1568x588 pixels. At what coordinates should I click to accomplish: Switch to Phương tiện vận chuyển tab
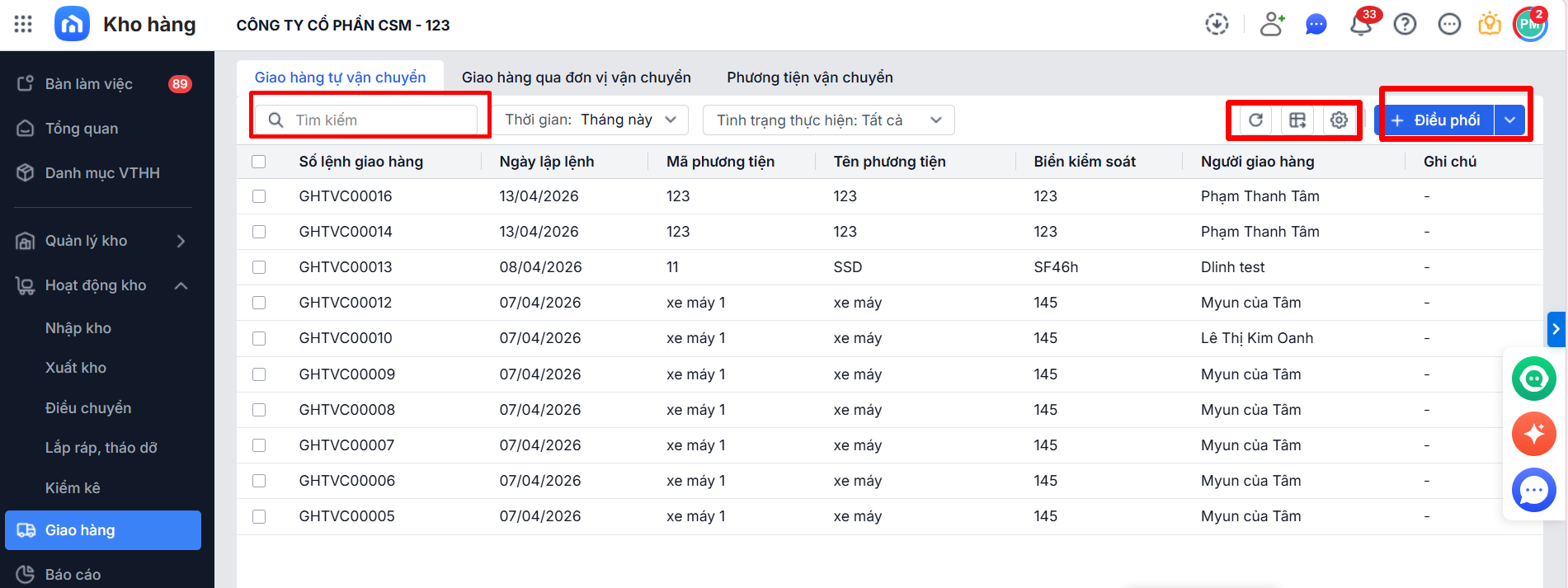[809, 78]
